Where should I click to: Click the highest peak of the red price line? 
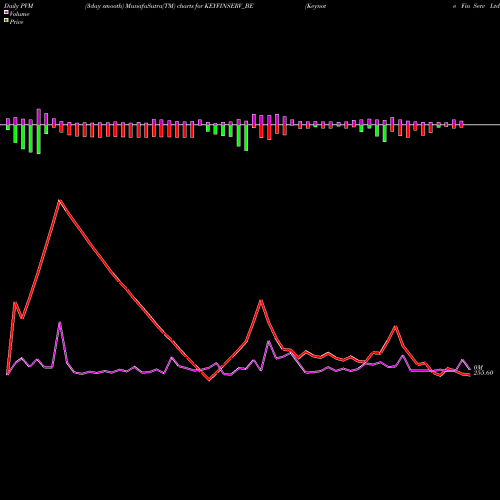tap(59, 200)
